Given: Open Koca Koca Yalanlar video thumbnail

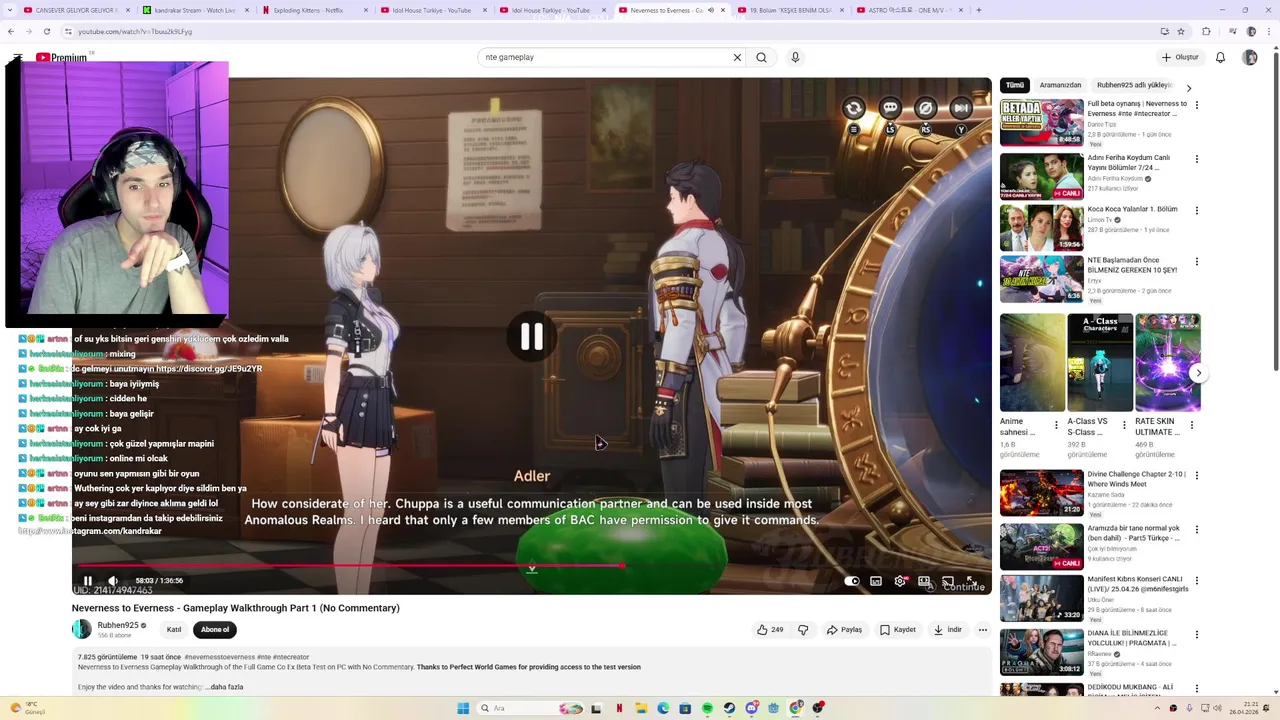Looking at the screenshot, I should click(1041, 227).
